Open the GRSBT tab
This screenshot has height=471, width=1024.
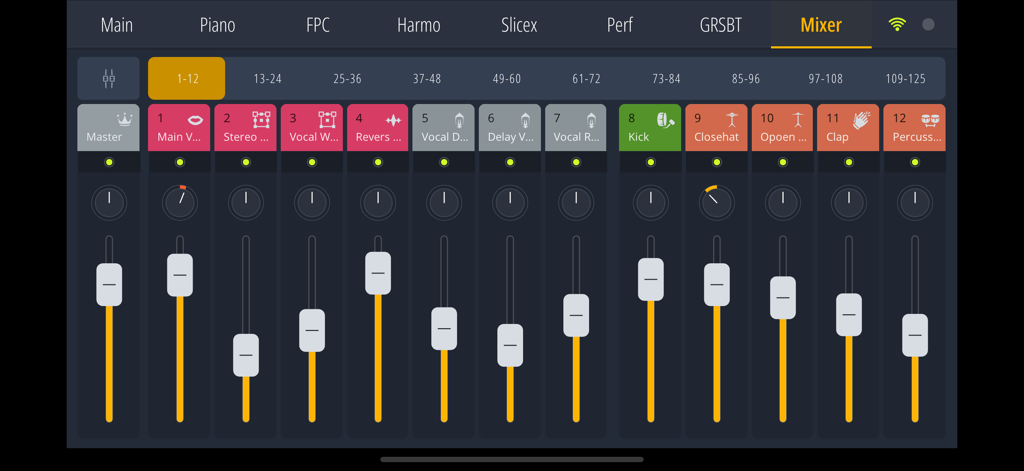click(x=720, y=25)
